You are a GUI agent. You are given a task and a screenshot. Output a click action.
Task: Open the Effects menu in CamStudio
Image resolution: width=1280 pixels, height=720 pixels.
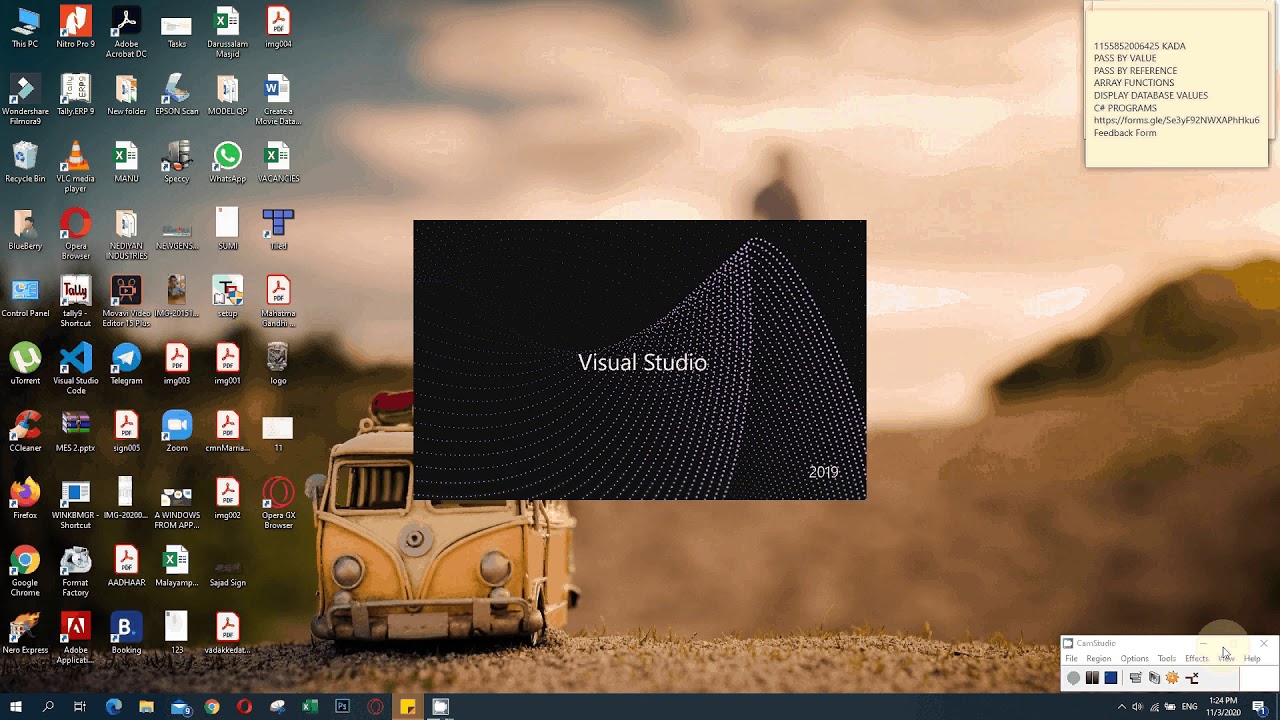1197,659
